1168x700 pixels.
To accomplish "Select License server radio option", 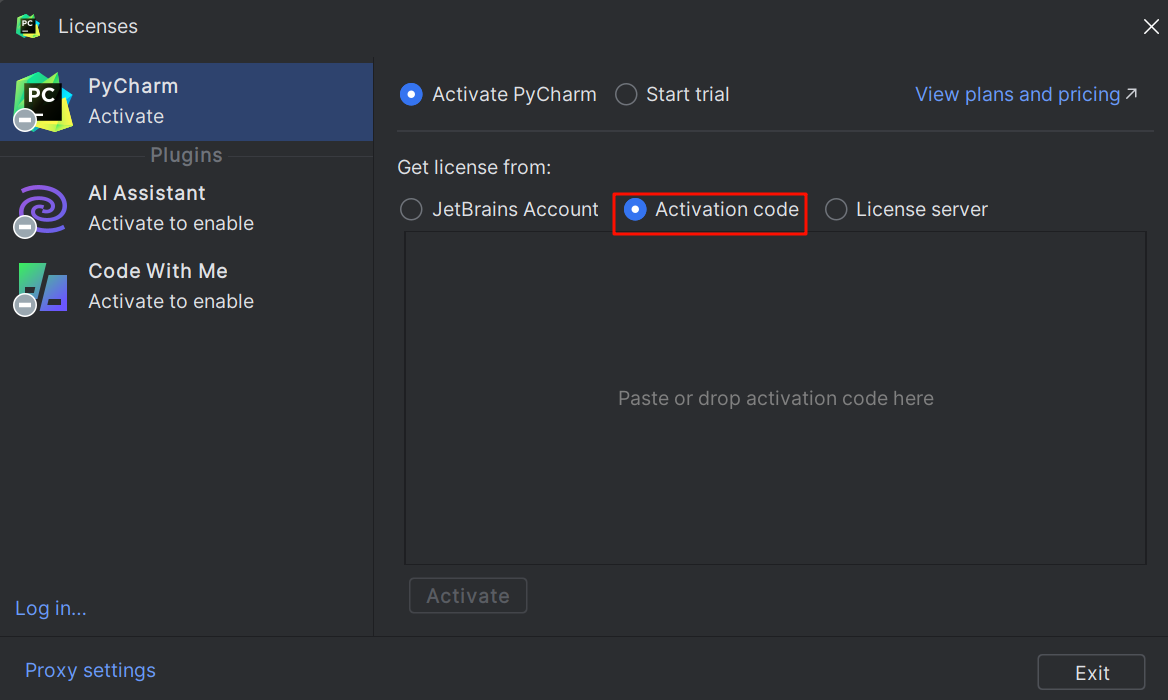I will (x=906, y=209).
